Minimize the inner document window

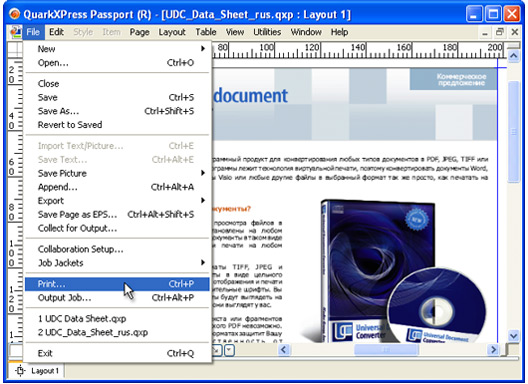click(485, 32)
